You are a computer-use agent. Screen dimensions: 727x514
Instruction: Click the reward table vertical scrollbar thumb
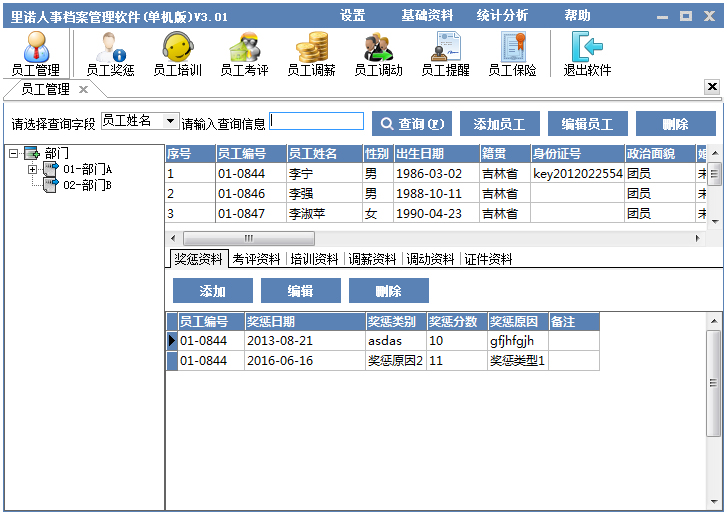pos(714,383)
